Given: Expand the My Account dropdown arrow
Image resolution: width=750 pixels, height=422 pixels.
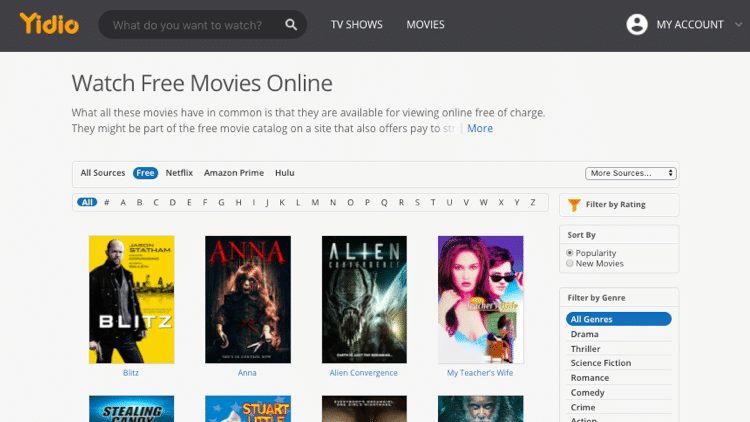Looking at the screenshot, I should pyautogui.click(x=739, y=24).
